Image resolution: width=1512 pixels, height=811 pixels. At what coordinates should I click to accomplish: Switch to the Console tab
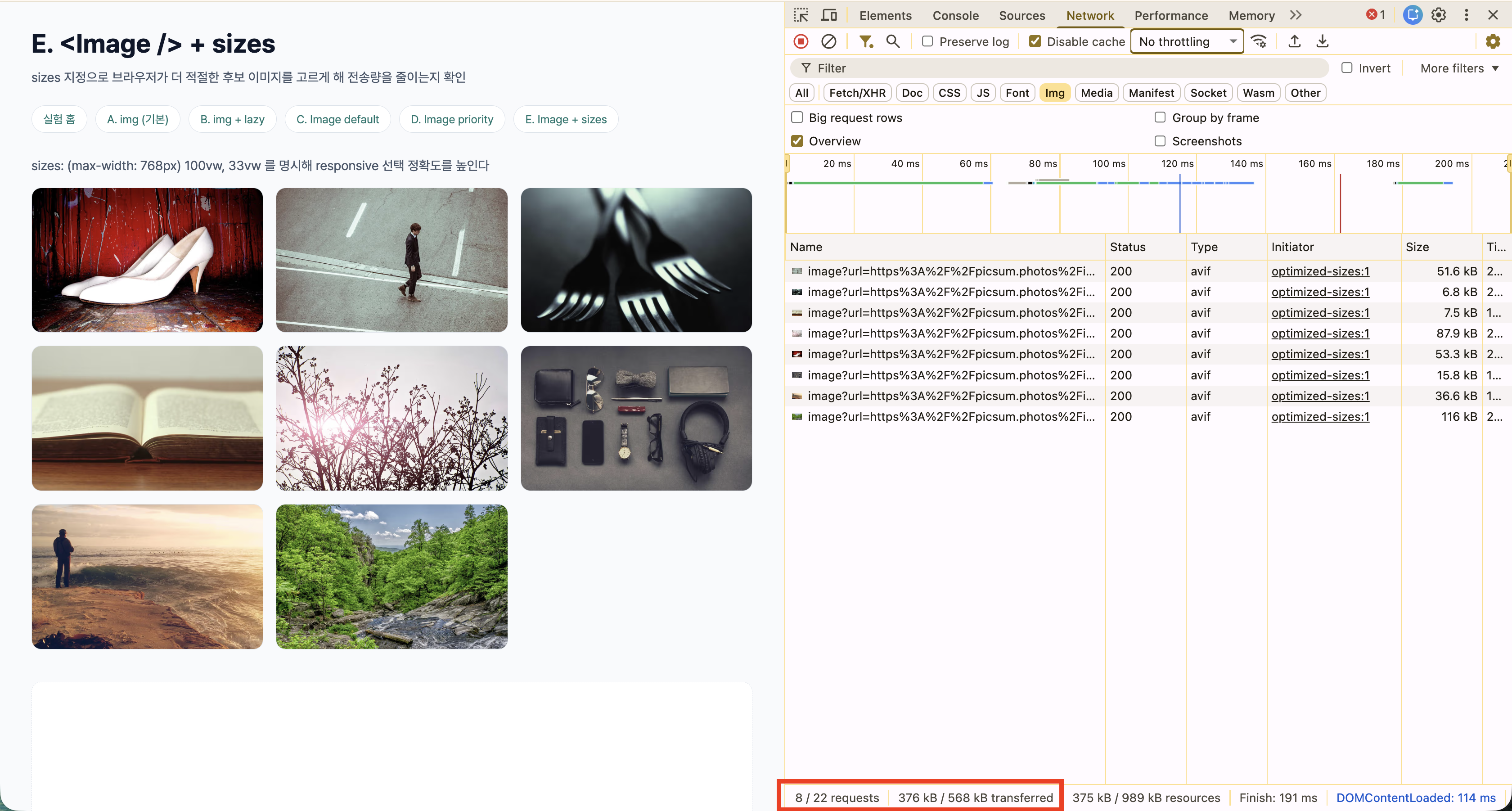955,15
